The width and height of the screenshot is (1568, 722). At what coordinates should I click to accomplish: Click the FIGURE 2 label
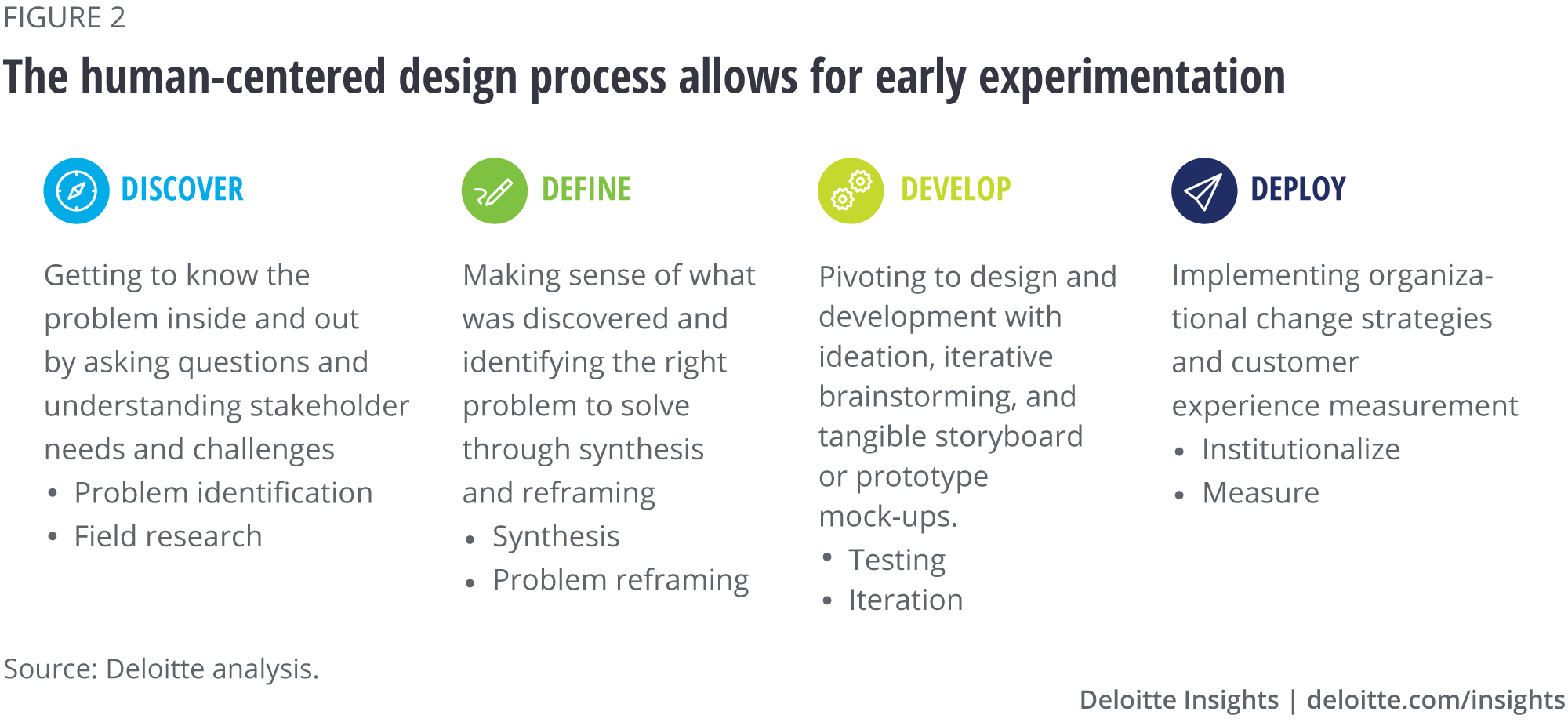(x=64, y=17)
